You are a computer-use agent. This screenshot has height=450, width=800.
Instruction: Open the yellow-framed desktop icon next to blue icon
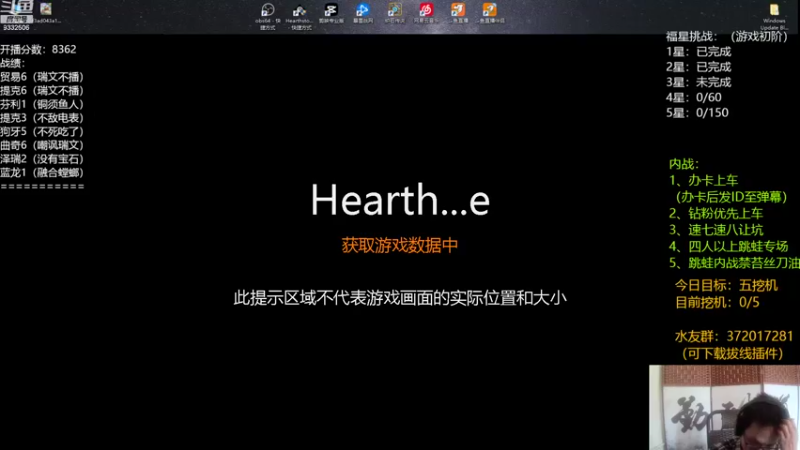click(x=394, y=13)
